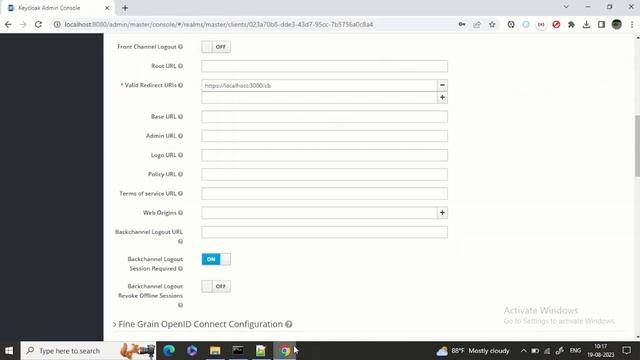Screen dimensions: 640x360
Task: Focus the Policy URL input field
Action: point(324,174)
